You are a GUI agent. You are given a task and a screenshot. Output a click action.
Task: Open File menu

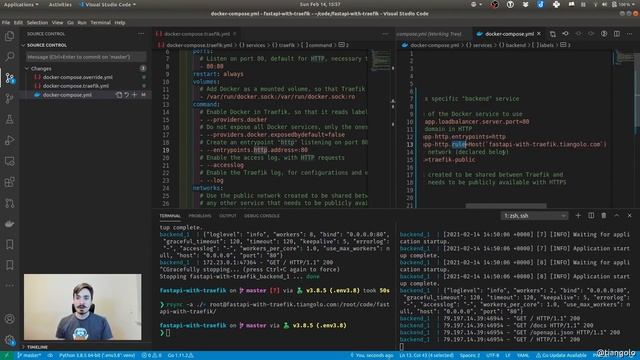(6, 22)
